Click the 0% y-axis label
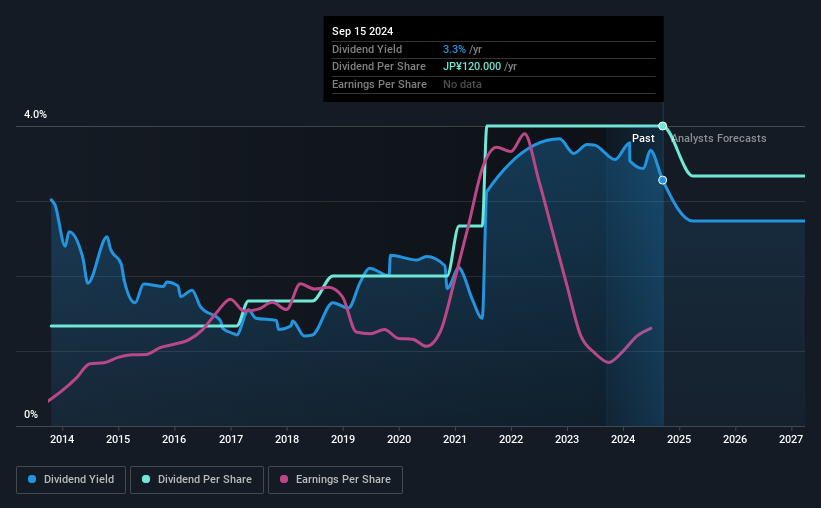This screenshot has width=821, height=508. click(31, 414)
